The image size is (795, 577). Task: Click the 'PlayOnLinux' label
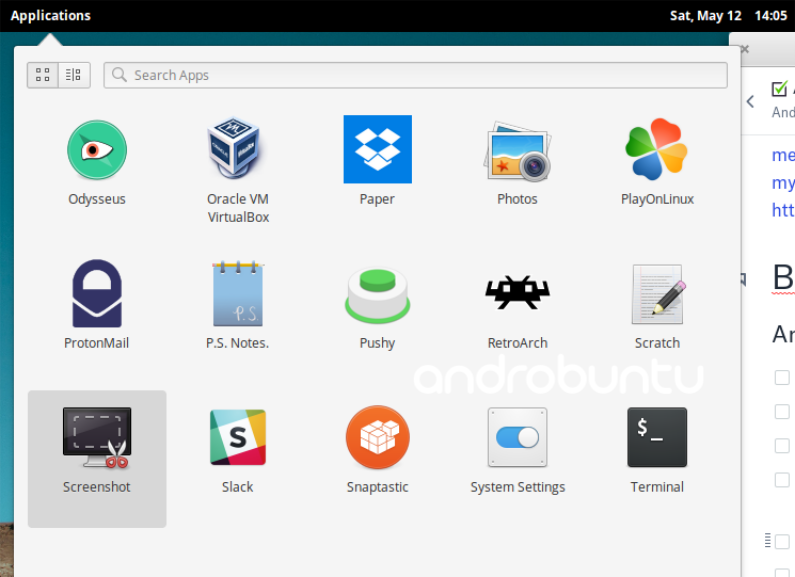(x=657, y=199)
